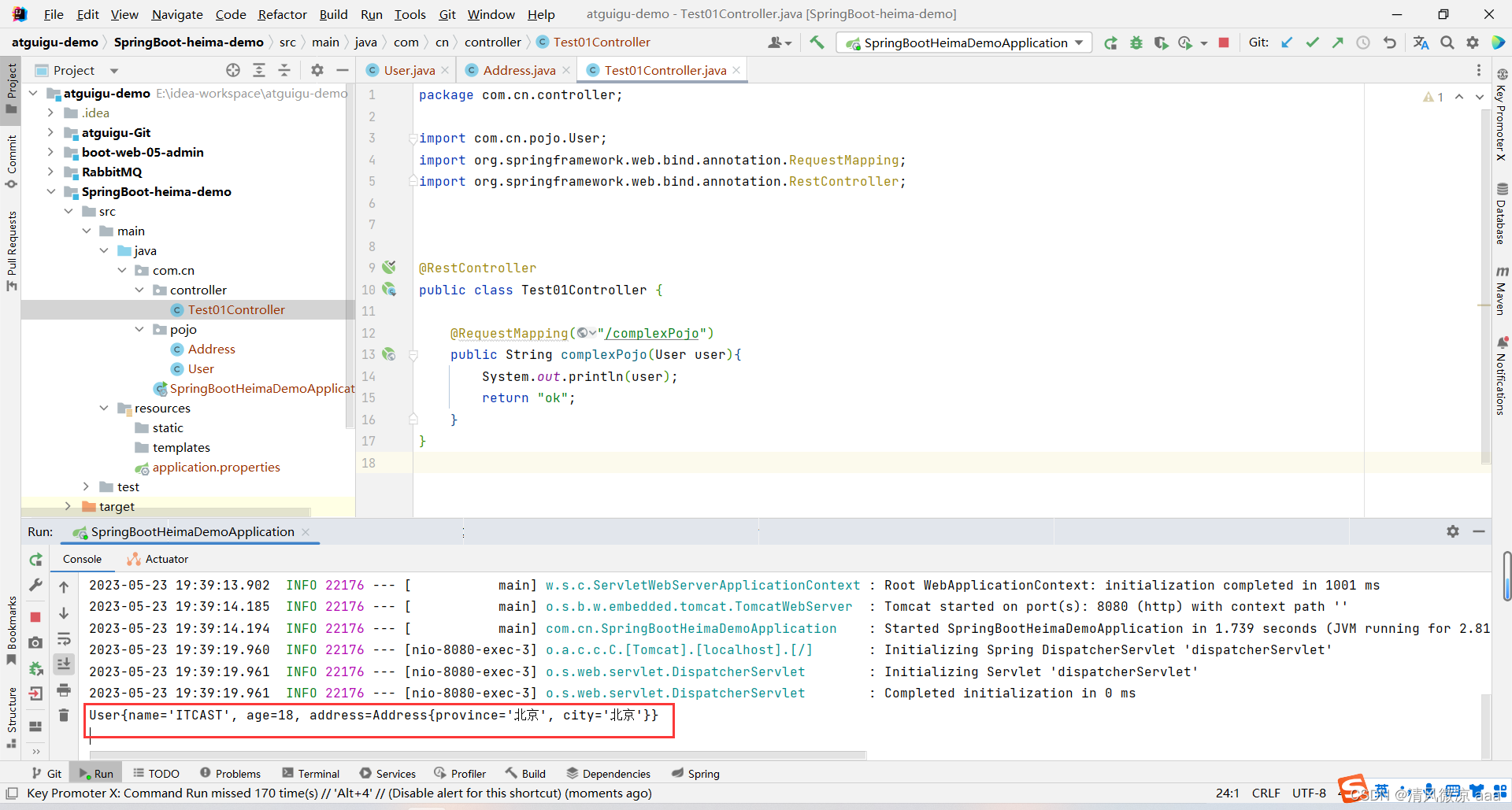Stop process in Run panel sidebar
Viewport: 1512px width, 810px height.
pos(35,616)
